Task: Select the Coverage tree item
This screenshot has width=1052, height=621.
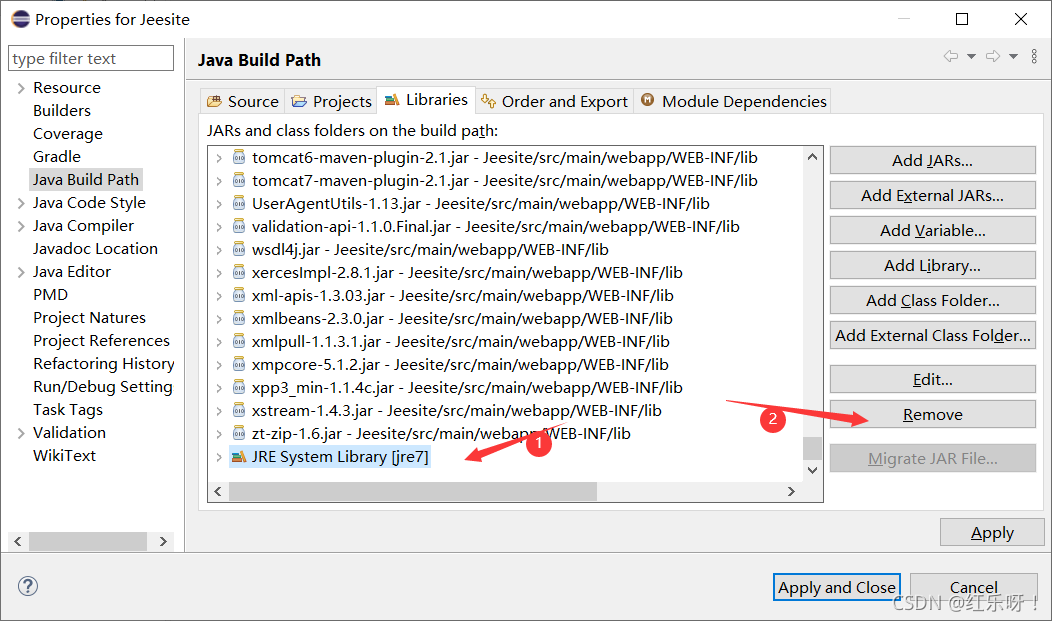Action: 68,133
